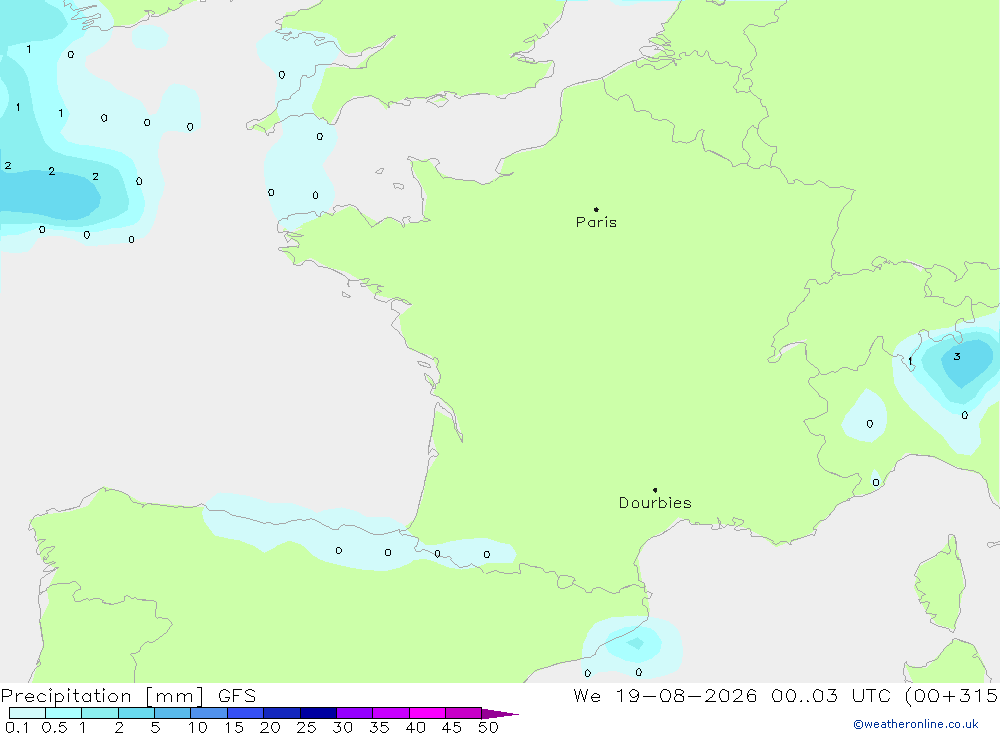Pick the 40–45 mm legend color swatch

click(x=427, y=713)
